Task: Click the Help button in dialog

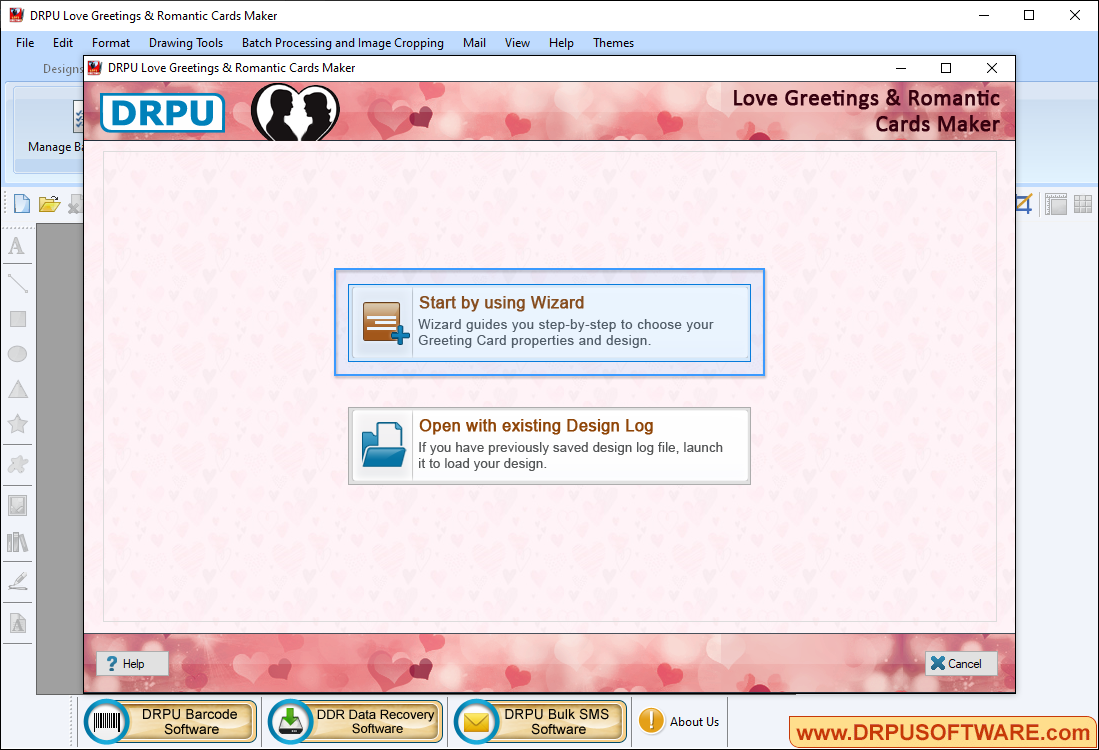Action: pos(126,663)
